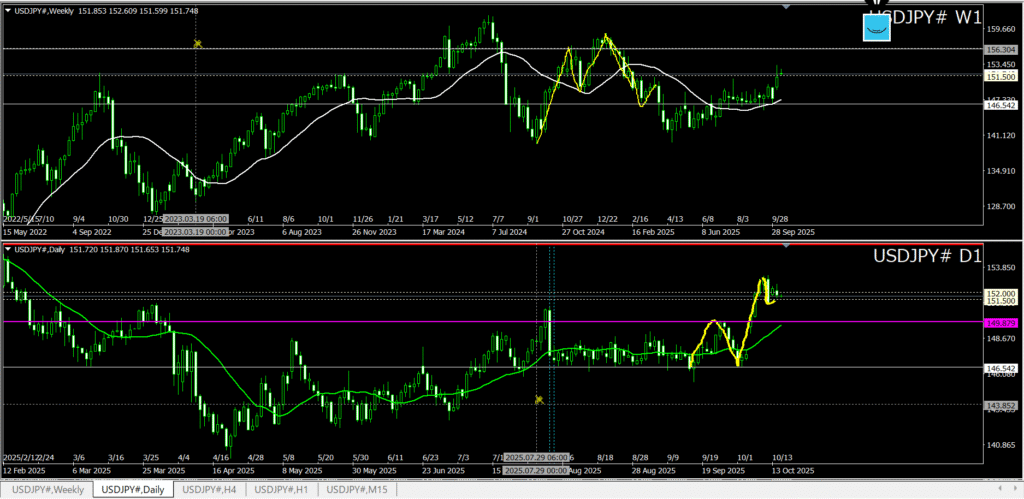Click the 152.000 price label on Daily chart
1024x499 pixels.
[x=1001, y=292]
